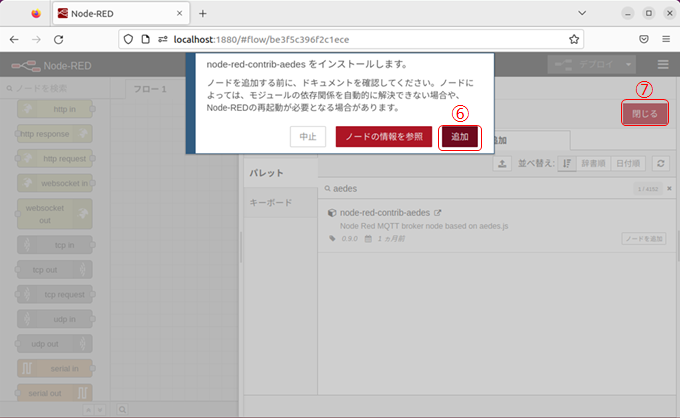
Task: Switch to the キーボード settings tab
Action: [x=271, y=202]
